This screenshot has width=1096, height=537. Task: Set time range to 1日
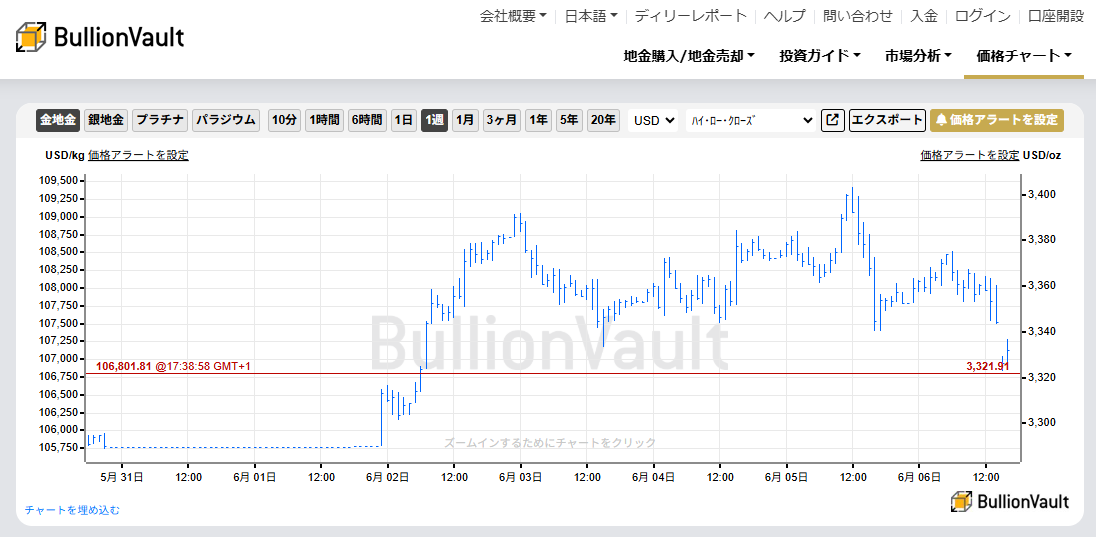404,120
